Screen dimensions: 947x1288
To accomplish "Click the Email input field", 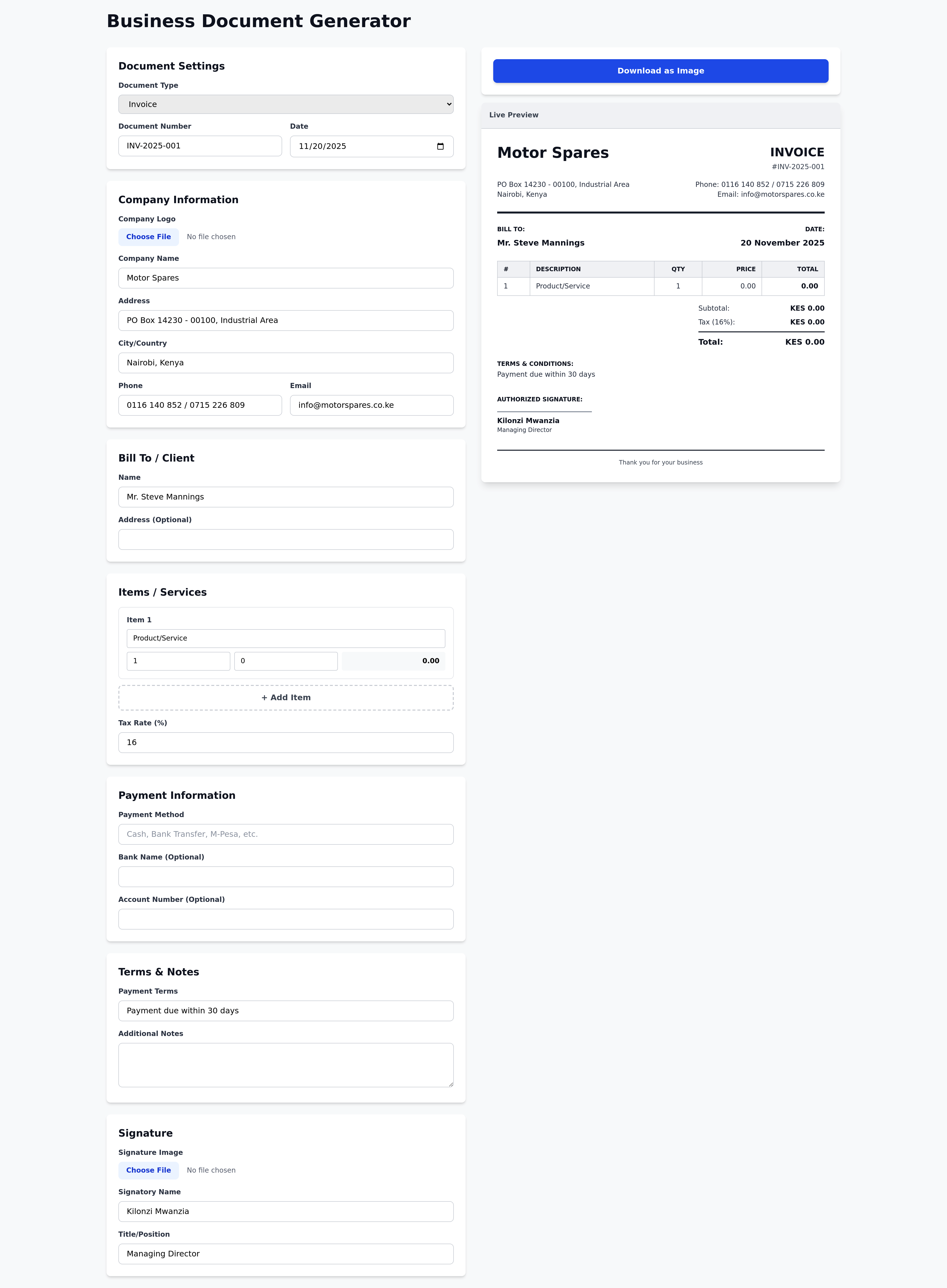I will click(371, 405).
